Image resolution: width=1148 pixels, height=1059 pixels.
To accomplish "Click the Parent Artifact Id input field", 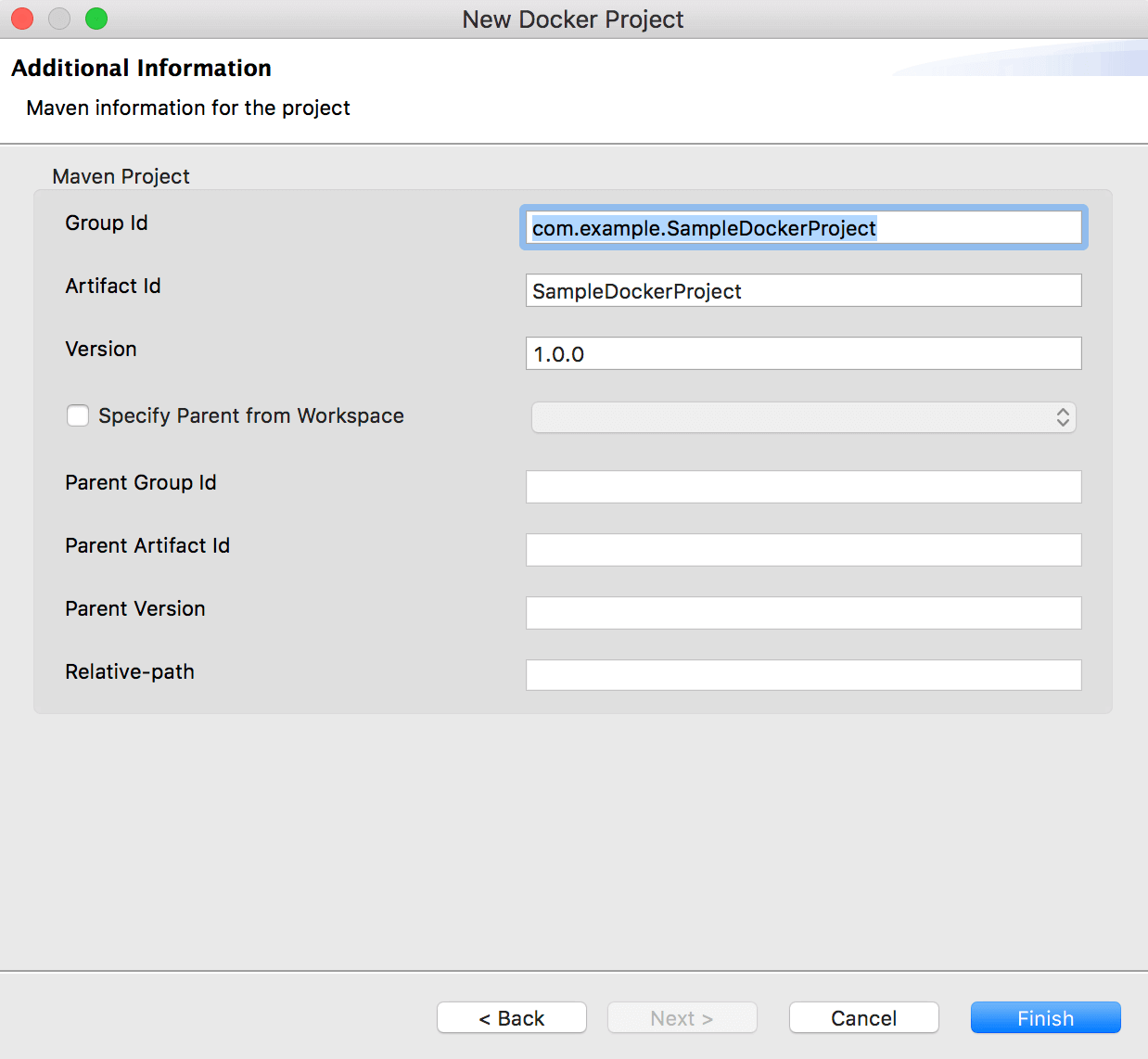I will 803,550.
